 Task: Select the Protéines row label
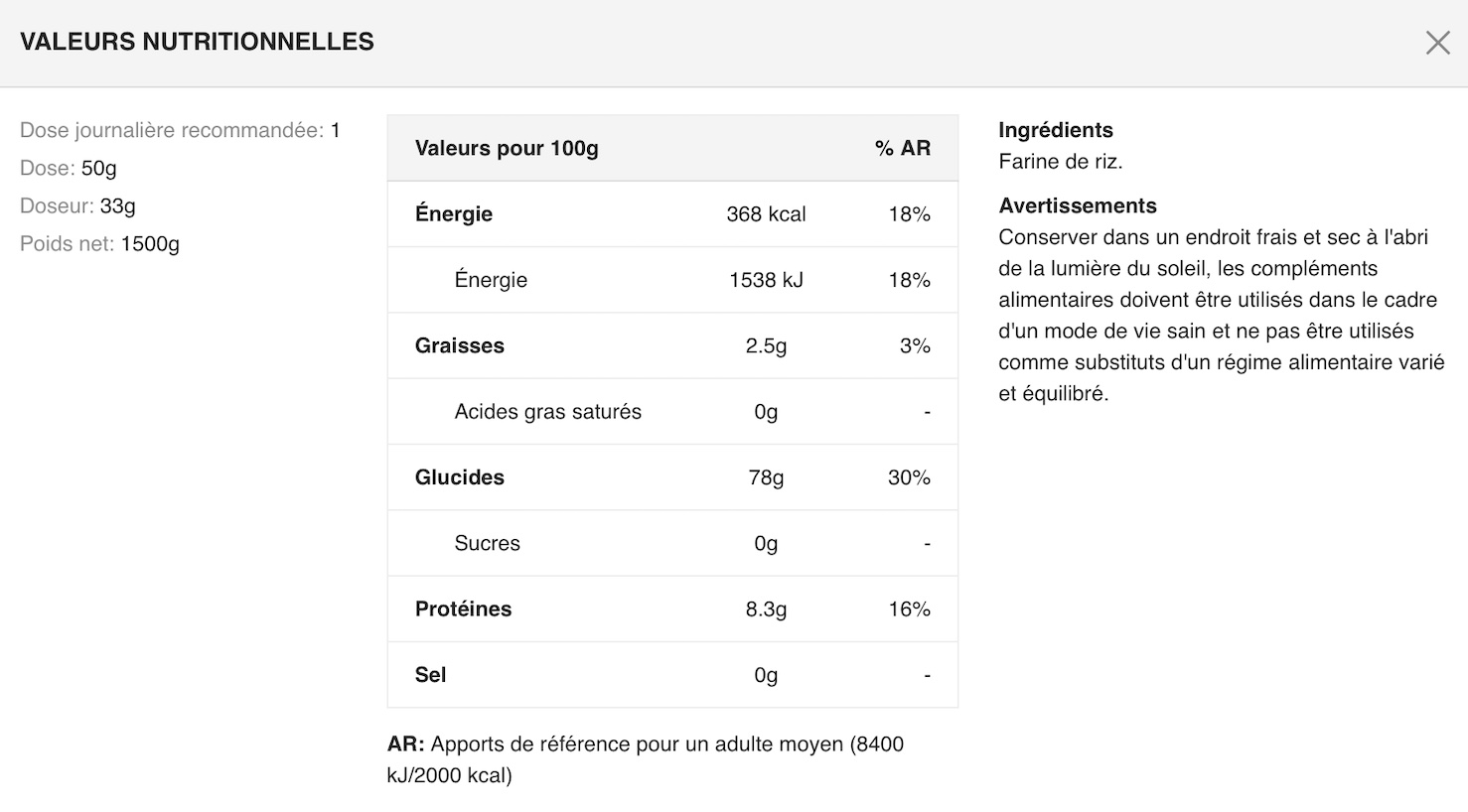(x=463, y=609)
